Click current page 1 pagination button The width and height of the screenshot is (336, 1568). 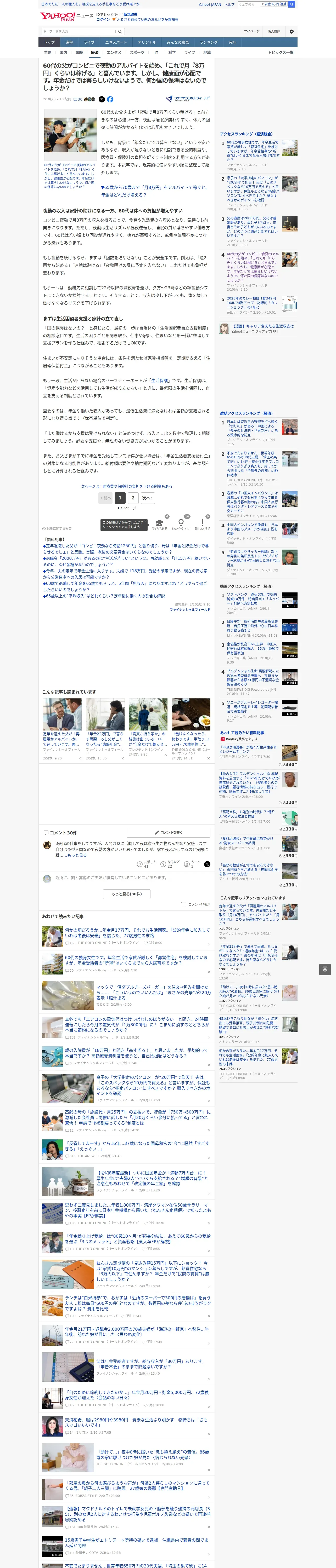[x=120, y=498]
